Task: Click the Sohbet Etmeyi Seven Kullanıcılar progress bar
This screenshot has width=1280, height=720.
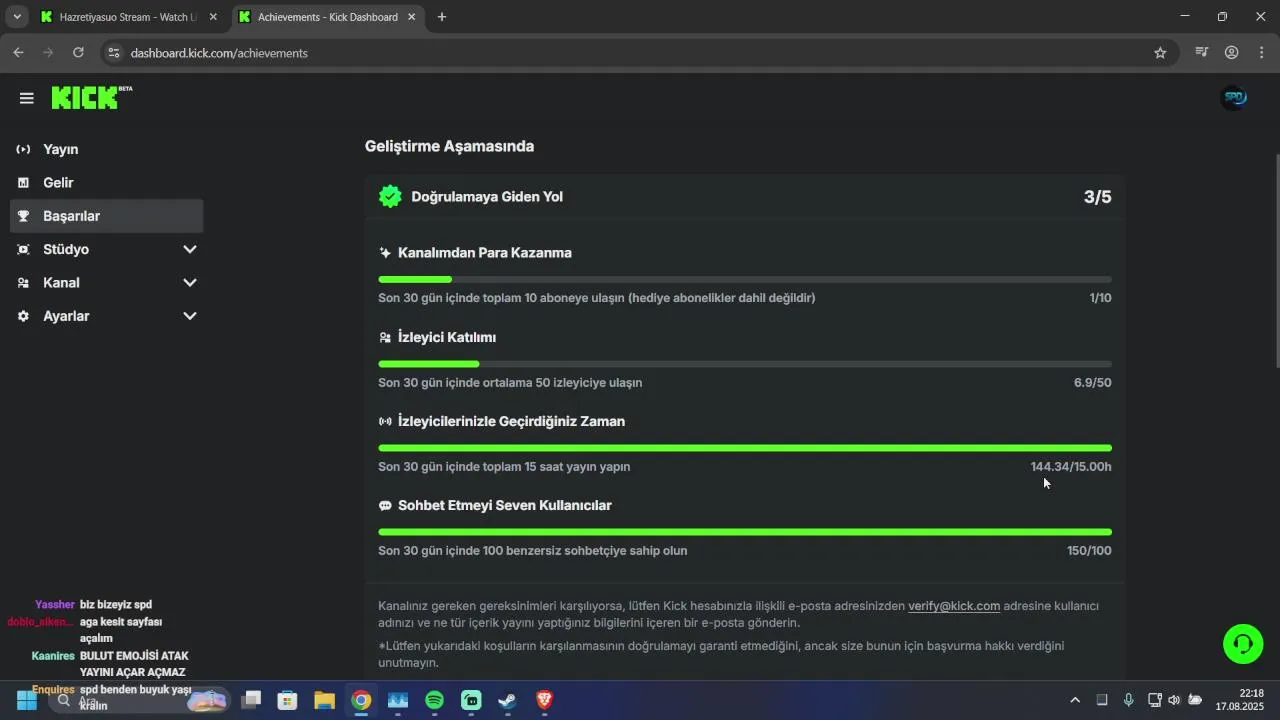Action: click(x=745, y=532)
